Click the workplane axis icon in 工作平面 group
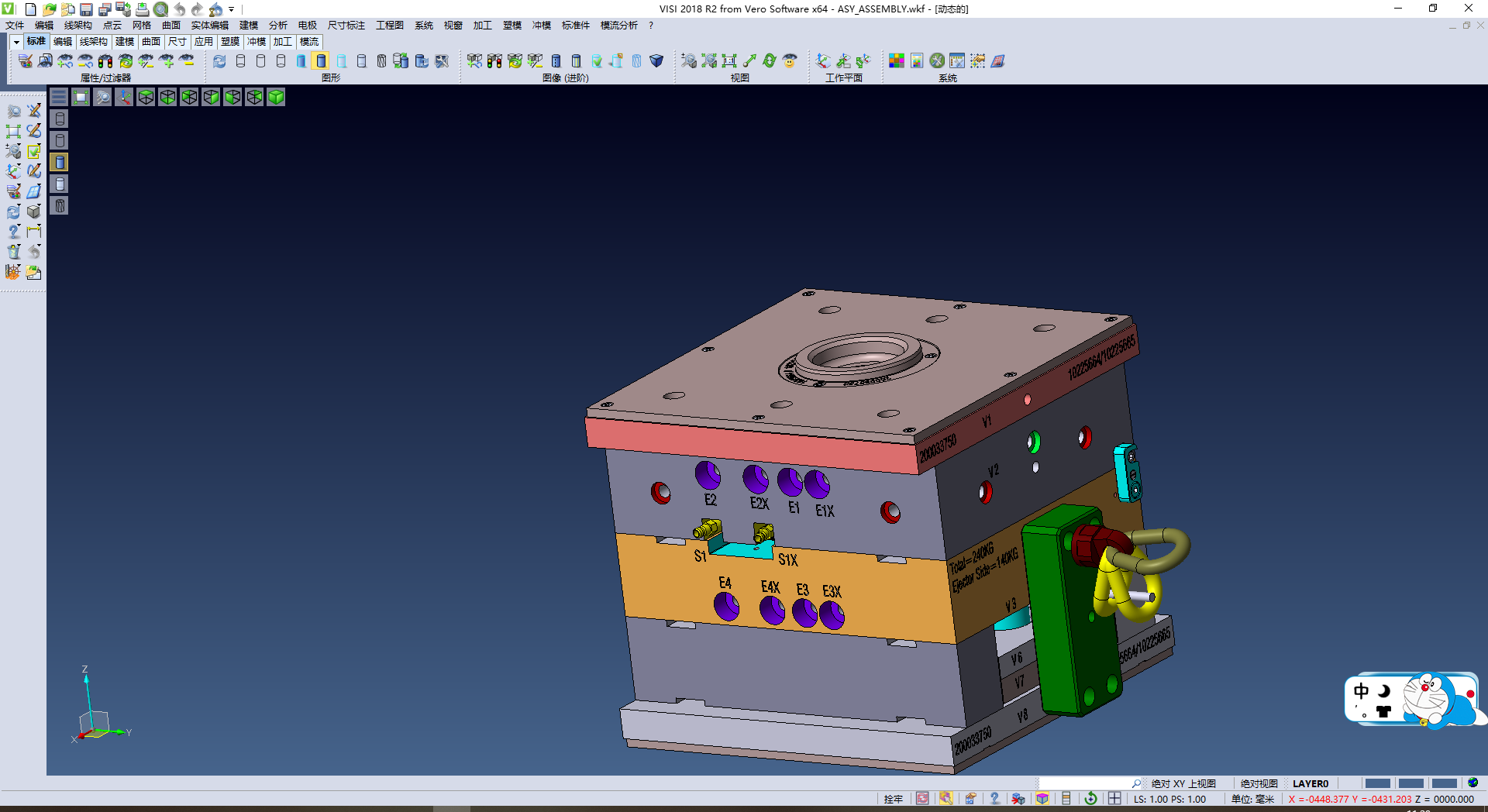This screenshot has height=812, width=1488. (823, 61)
